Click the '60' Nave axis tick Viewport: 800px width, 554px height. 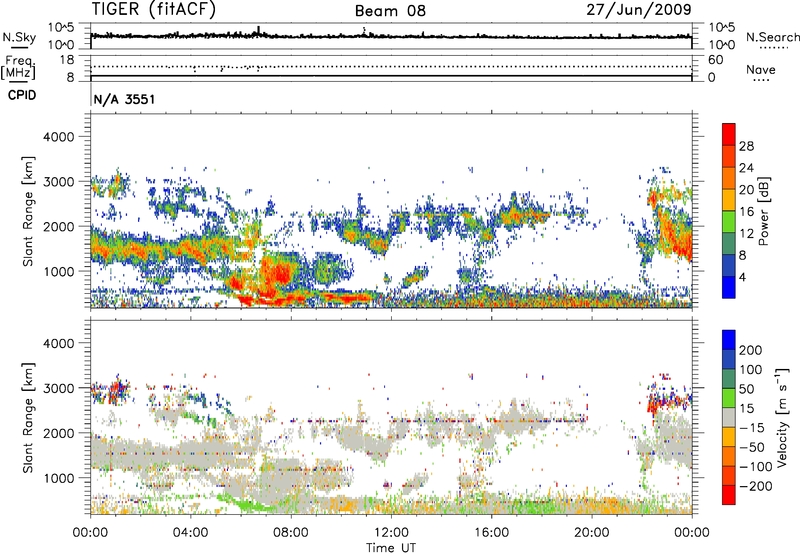click(715, 60)
